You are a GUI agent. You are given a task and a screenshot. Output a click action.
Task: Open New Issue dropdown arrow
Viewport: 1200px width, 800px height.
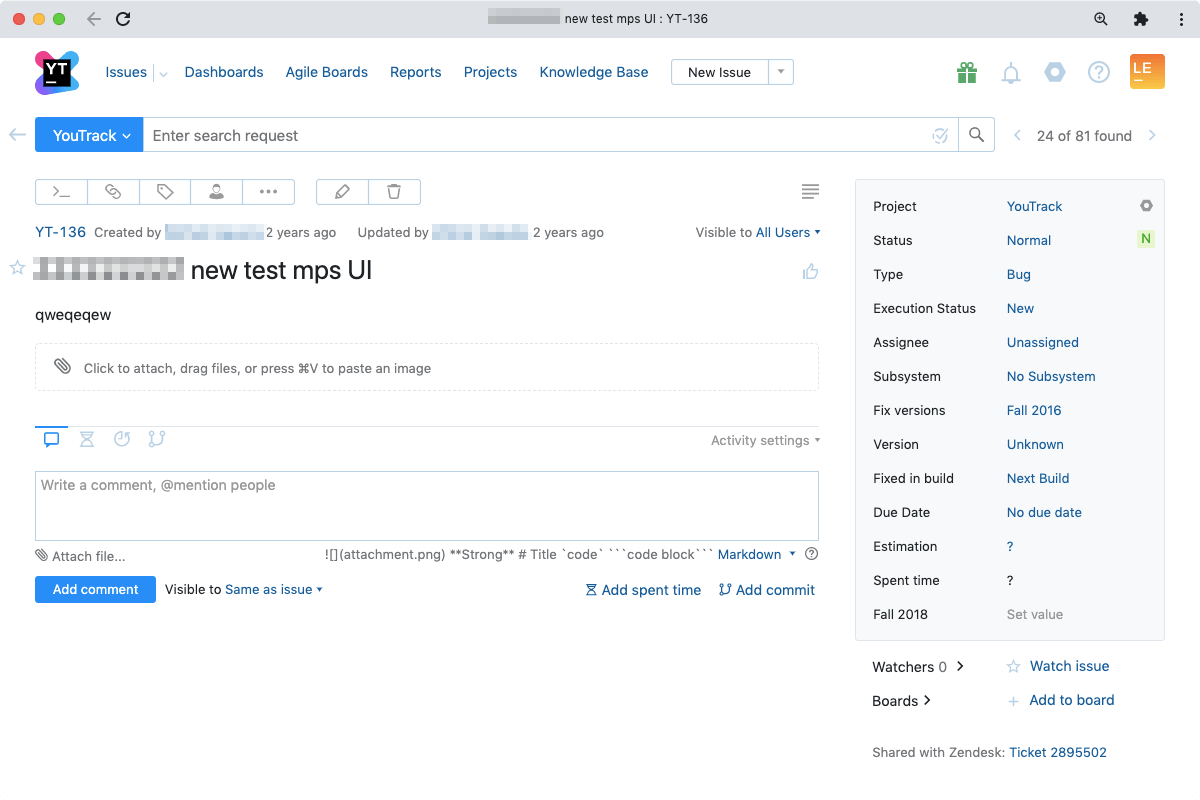(x=781, y=72)
